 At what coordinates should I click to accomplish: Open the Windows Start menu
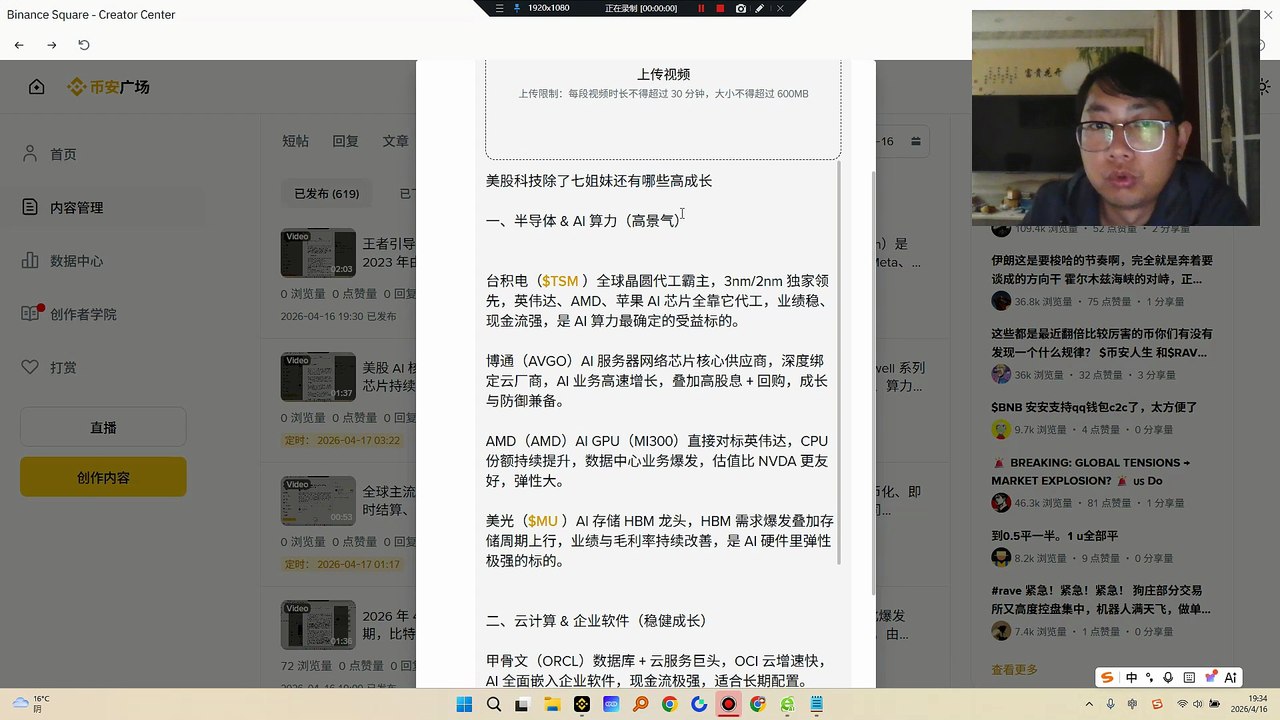464,704
